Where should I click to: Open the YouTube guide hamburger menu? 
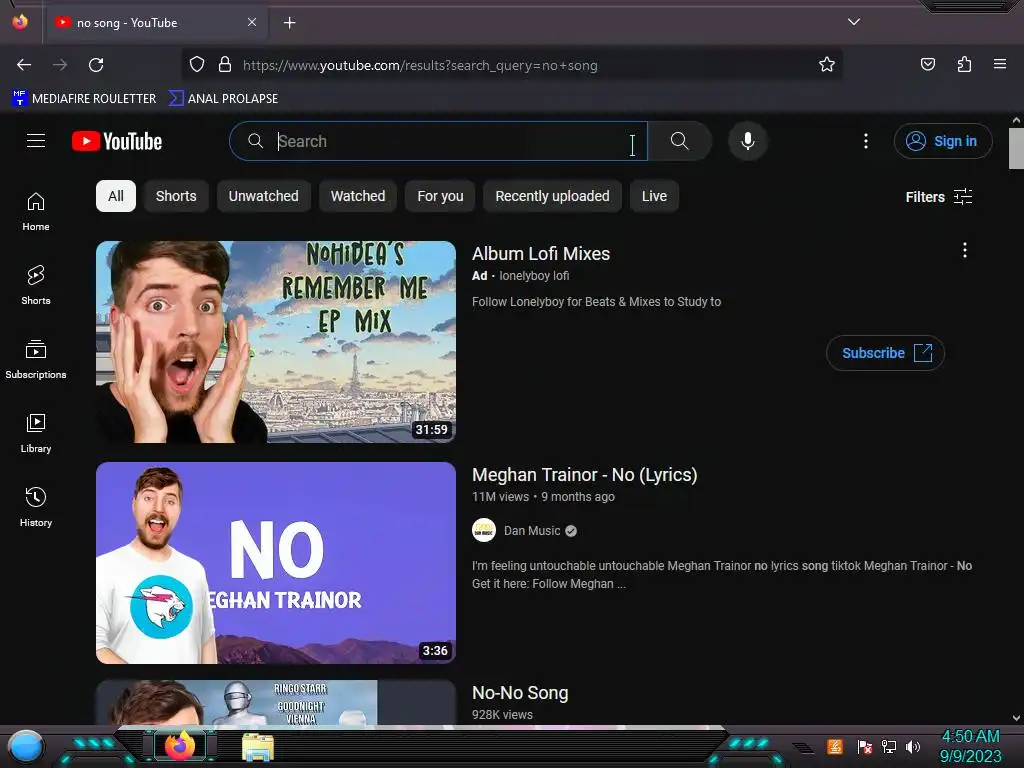coord(36,141)
